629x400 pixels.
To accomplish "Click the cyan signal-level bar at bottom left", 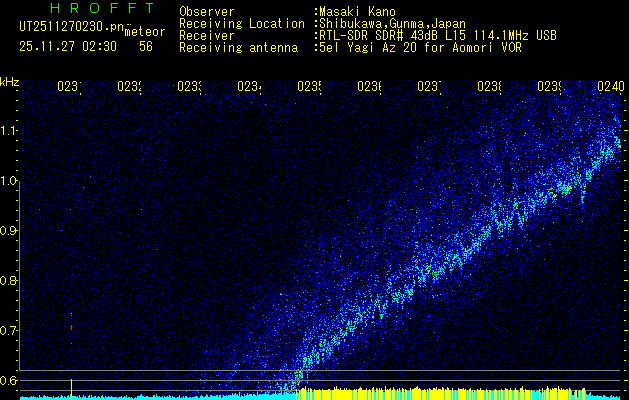I will (x=158, y=397).
